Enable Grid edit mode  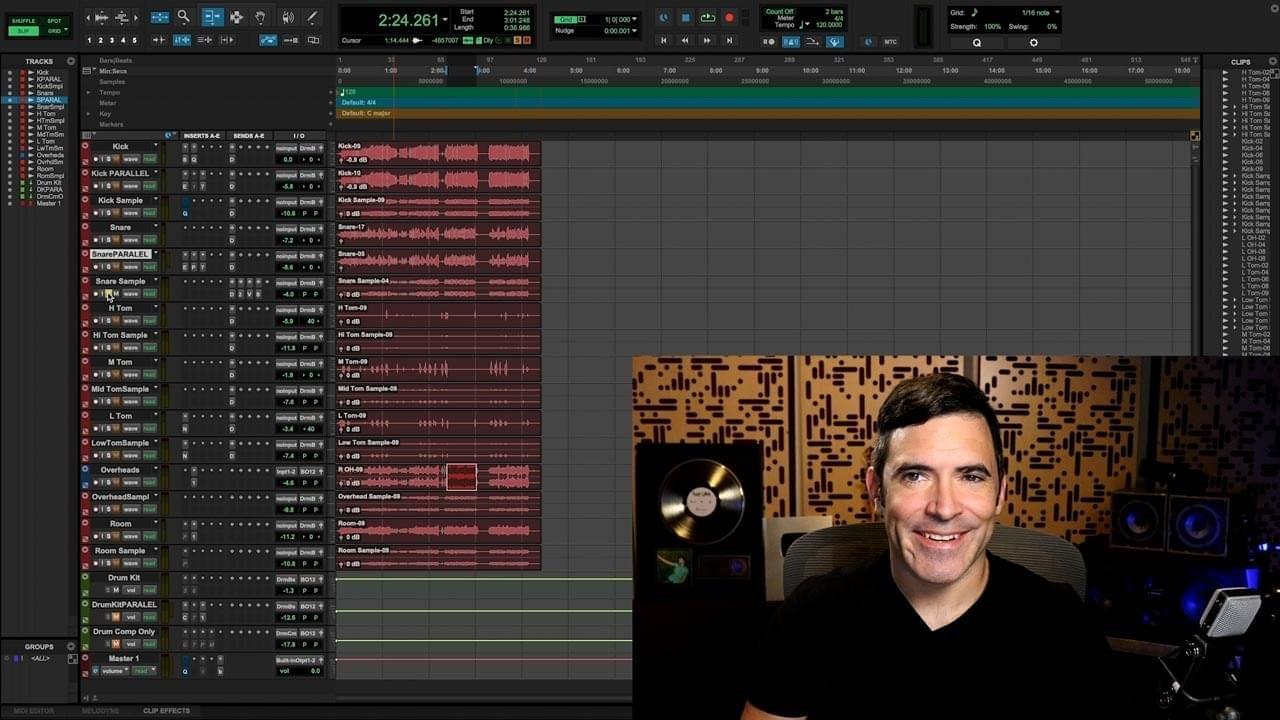coord(56,31)
